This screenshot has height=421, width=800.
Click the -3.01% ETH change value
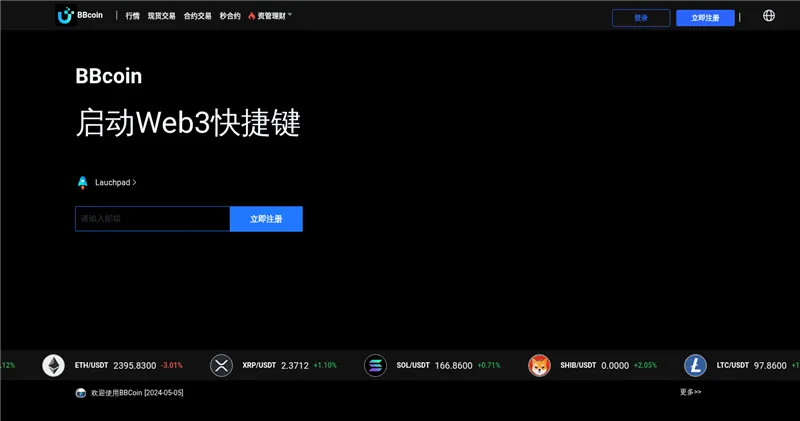coord(171,365)
